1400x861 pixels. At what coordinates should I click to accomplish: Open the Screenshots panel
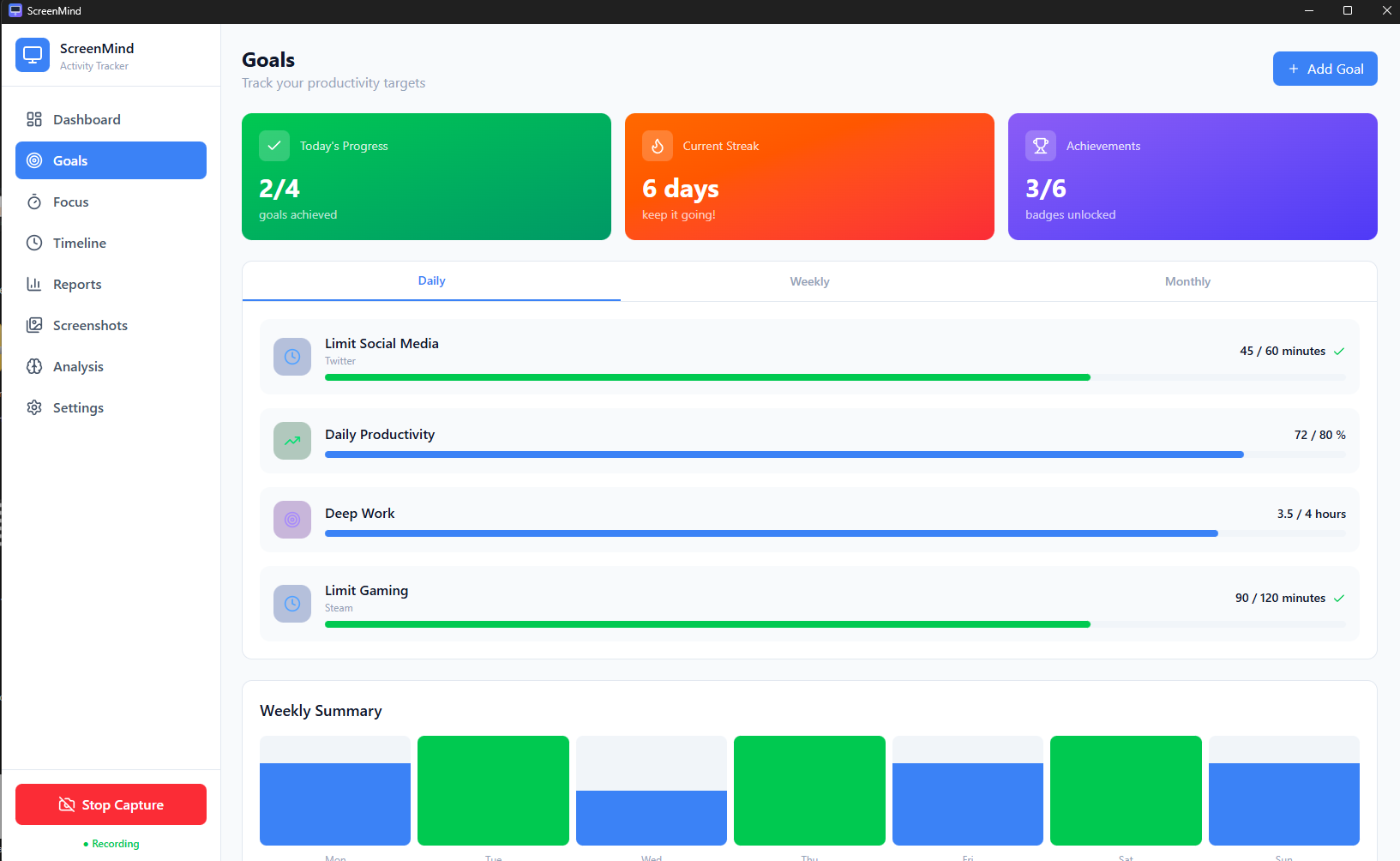click(x=88, y=325)
